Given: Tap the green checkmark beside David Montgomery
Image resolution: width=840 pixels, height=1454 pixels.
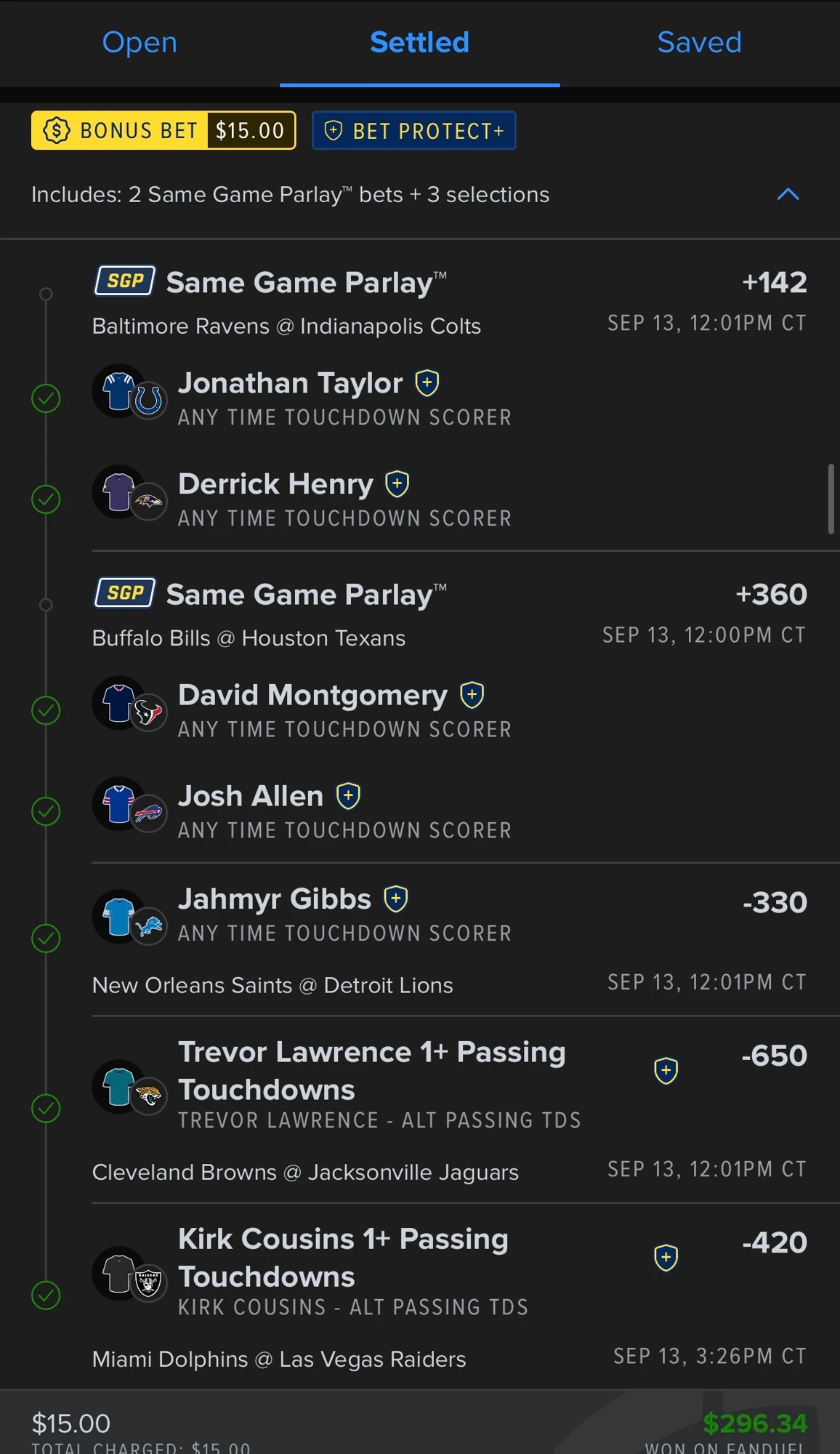Looking at the screenshot, I should 46,710.
